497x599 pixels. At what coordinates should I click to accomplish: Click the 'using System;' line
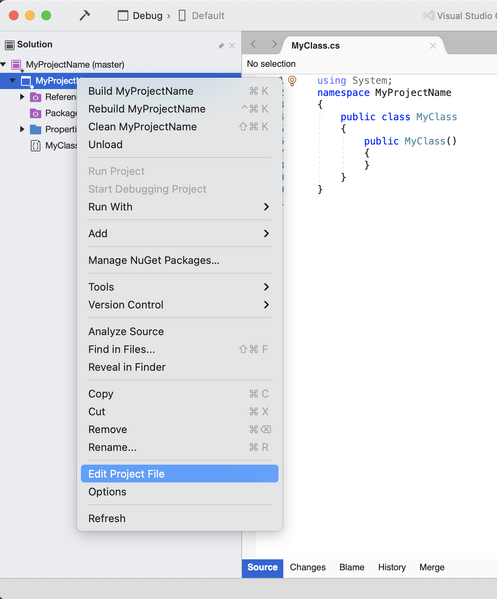tap(355, 81)
